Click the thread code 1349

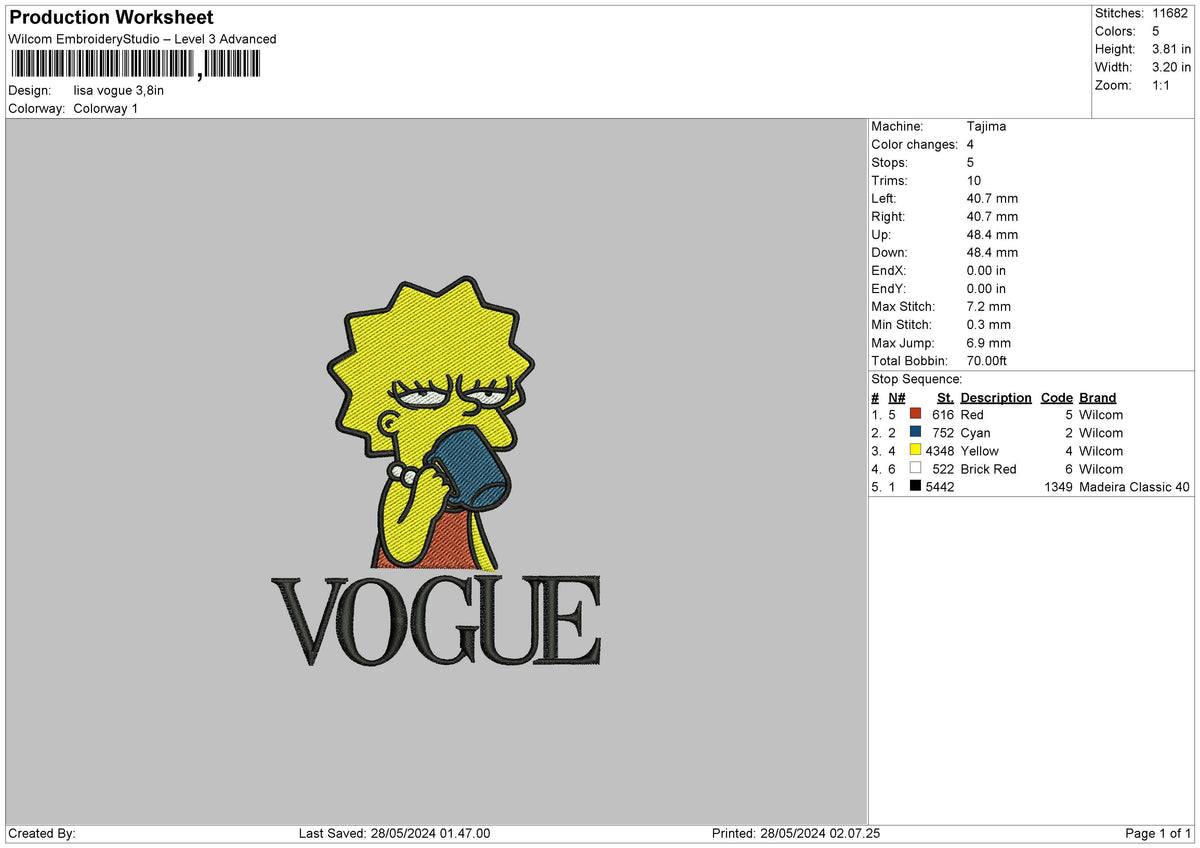pos(1058,487)
